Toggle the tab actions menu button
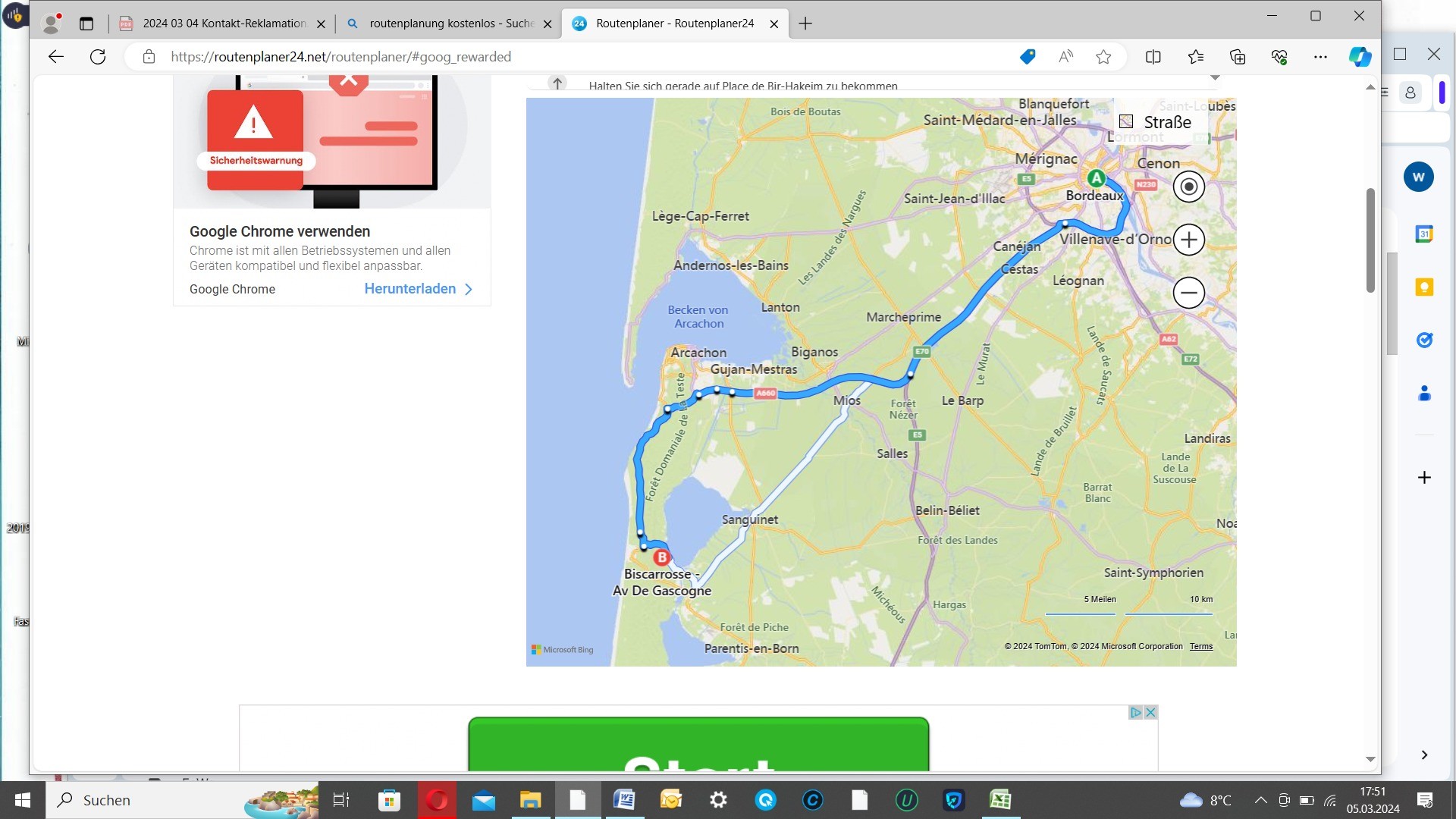The height and width of the screenshot is (819, 1456). click(86, 24)
